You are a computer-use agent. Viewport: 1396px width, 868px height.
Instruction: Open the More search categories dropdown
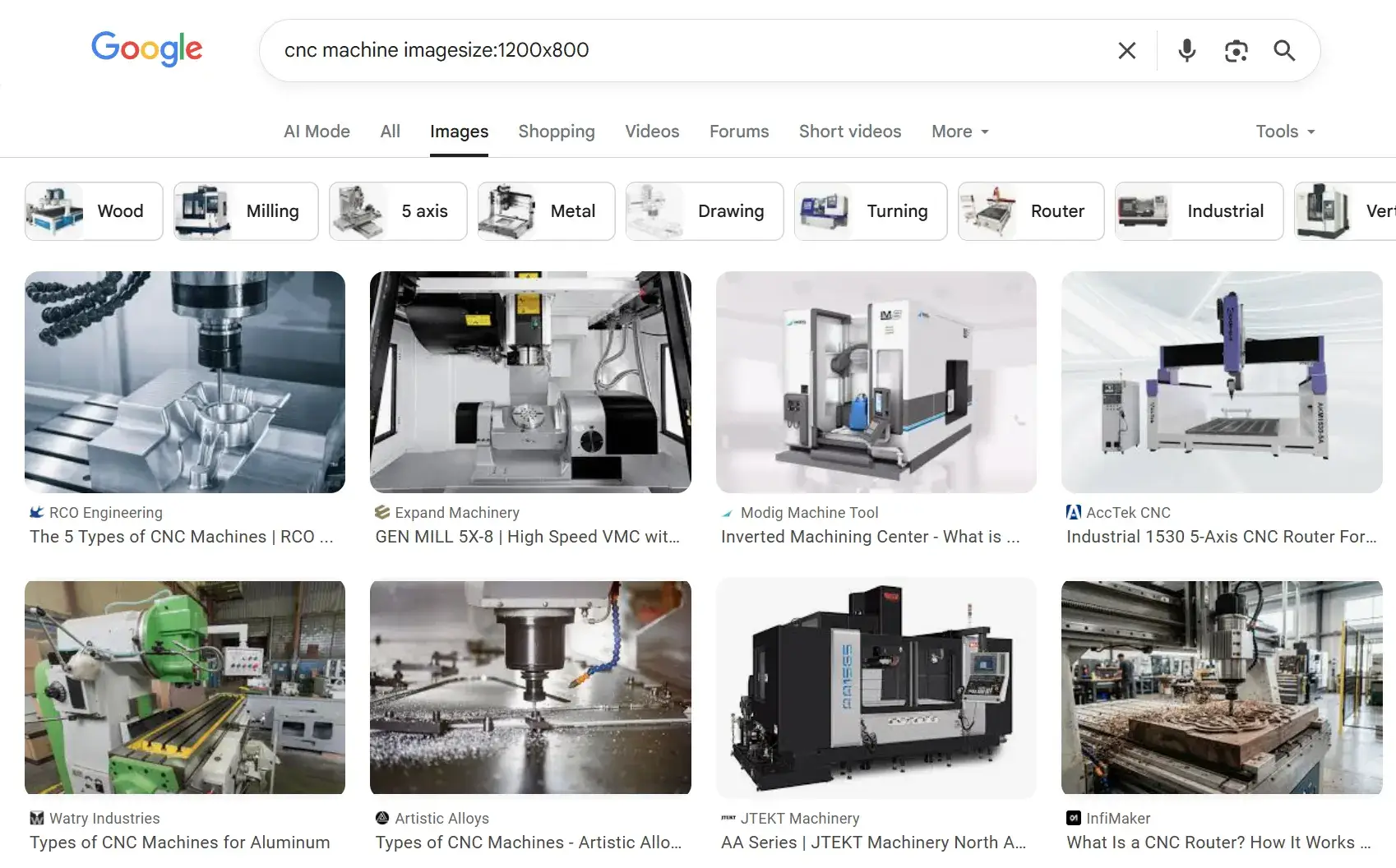[x=959, y=132]
